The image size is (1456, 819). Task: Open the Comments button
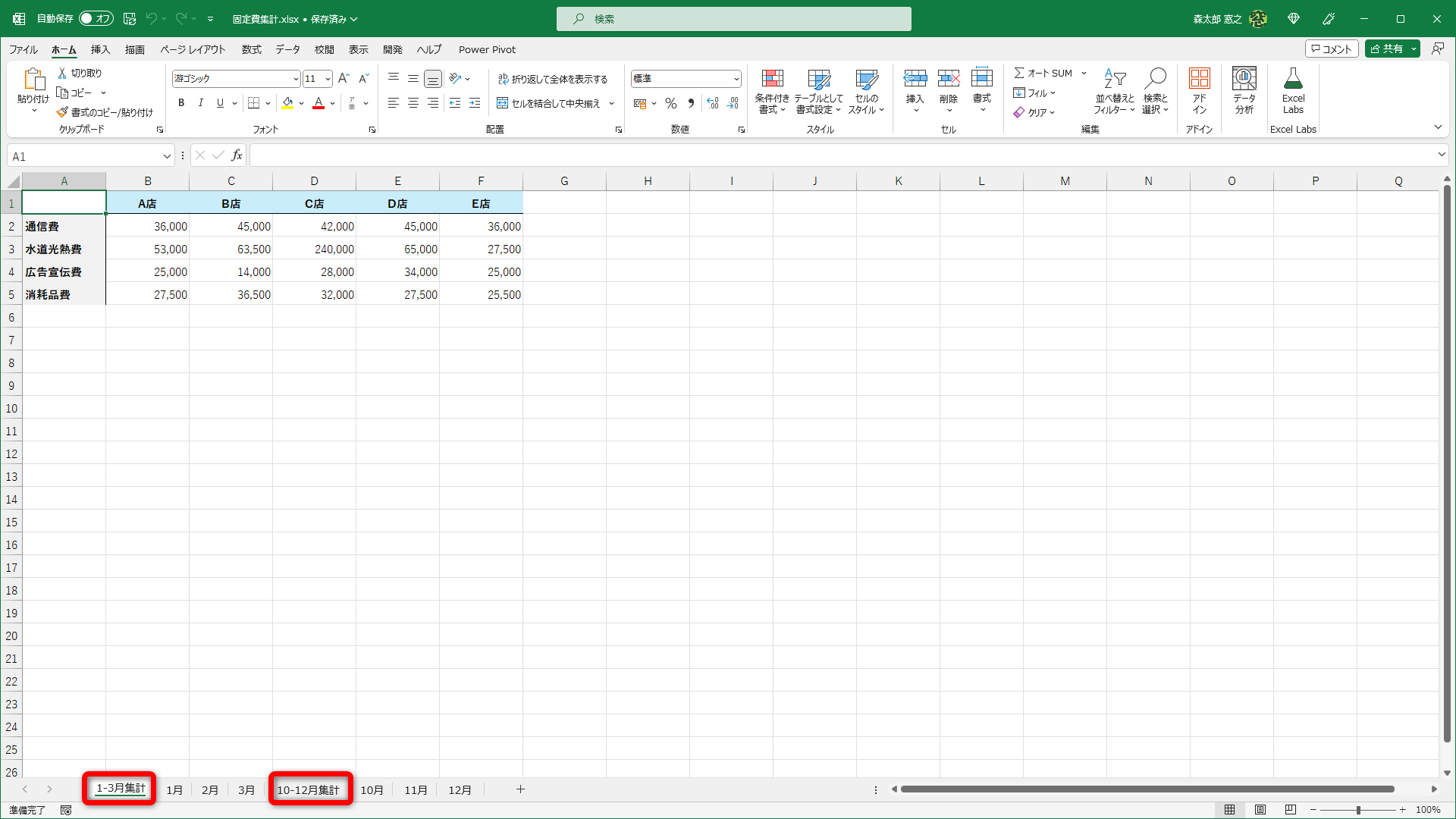[1332, 49]
